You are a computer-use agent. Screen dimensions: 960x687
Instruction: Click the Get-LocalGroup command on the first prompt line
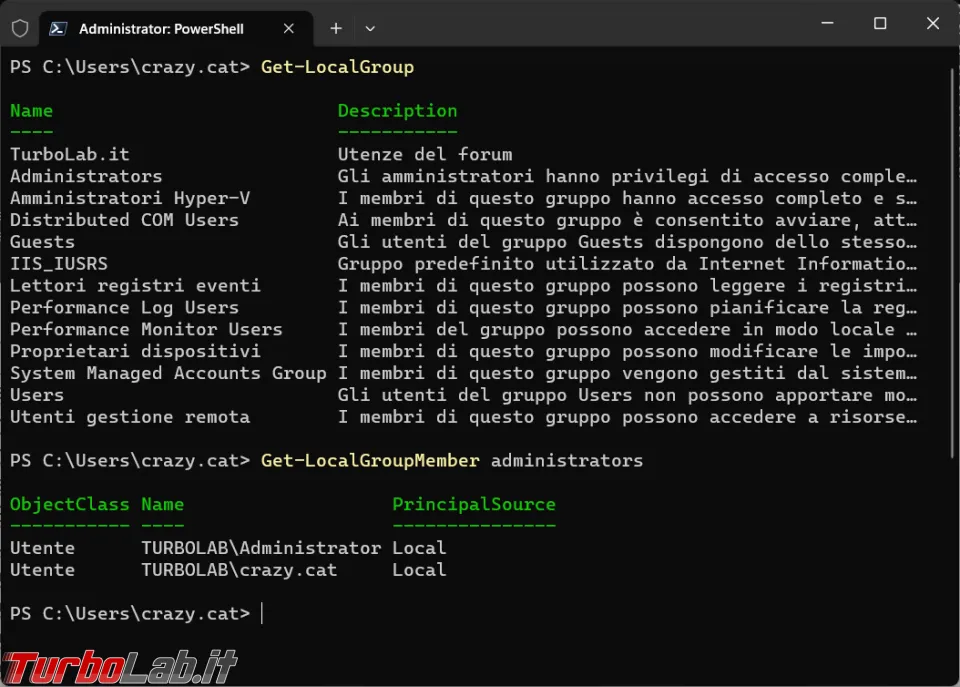tap(337, 67)
